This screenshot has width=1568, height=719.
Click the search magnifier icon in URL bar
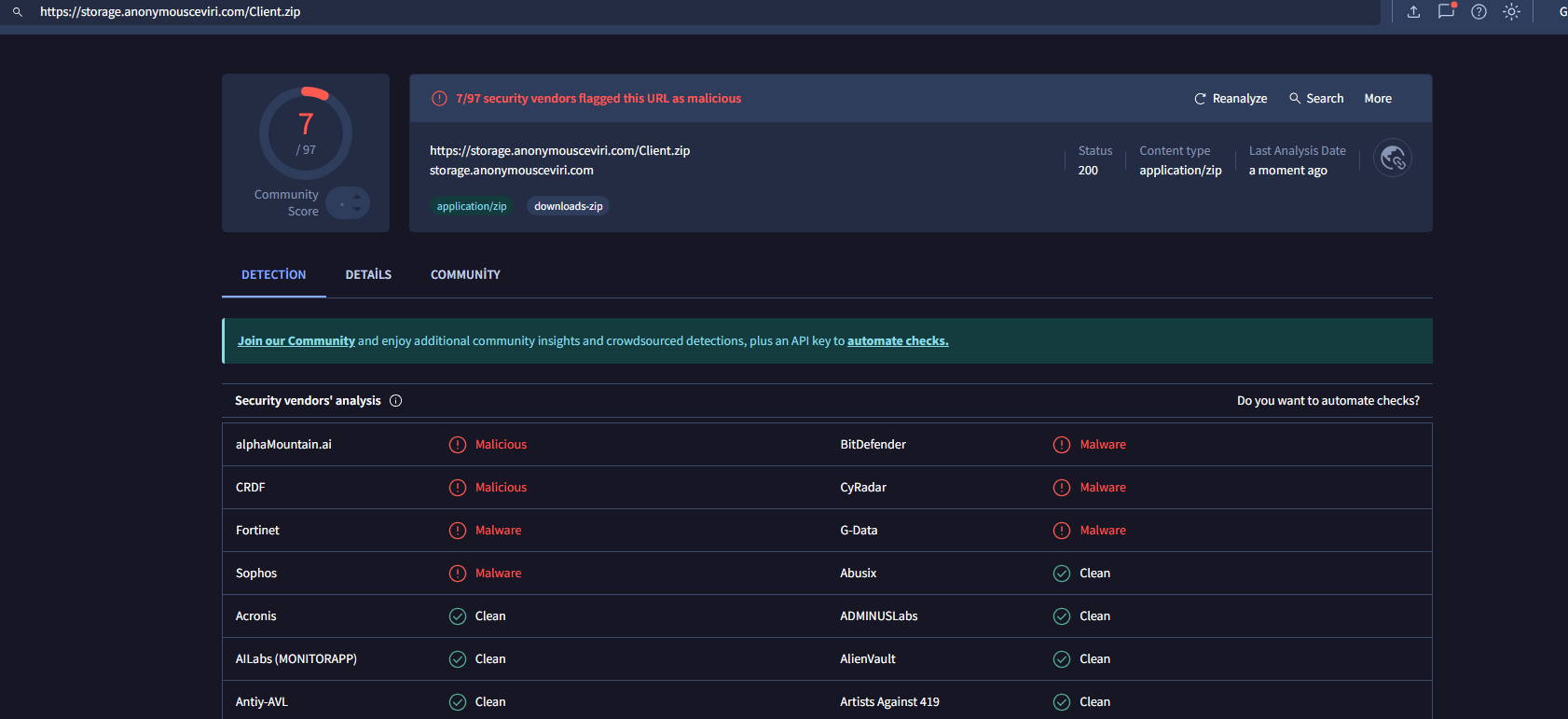(x=17, y=12)
